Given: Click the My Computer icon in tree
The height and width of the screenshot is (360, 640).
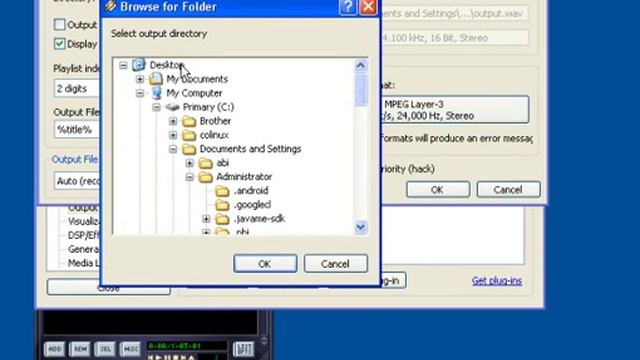Looking at the screenshot, I should click(156, 93).
